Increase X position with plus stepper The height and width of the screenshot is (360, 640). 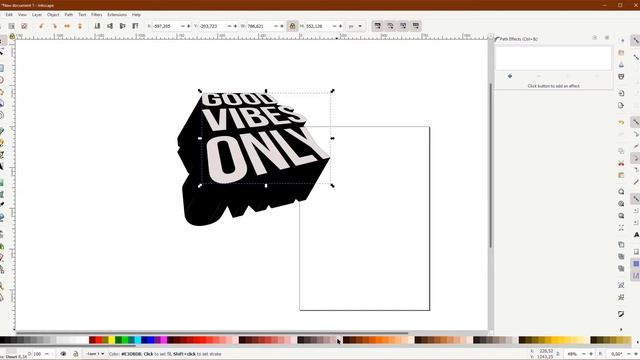click(189, 26)
